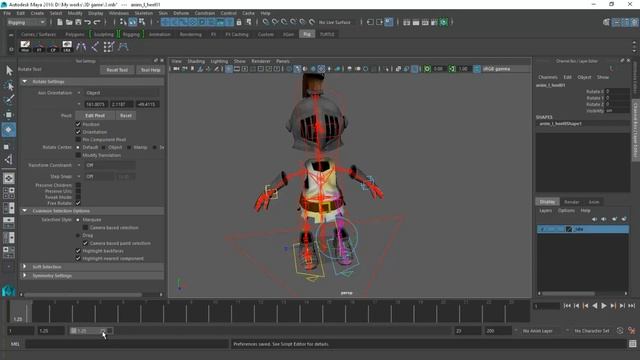Pick the Paint selection tool
This screenshot has width=640, height=360.
pos(9,99)
